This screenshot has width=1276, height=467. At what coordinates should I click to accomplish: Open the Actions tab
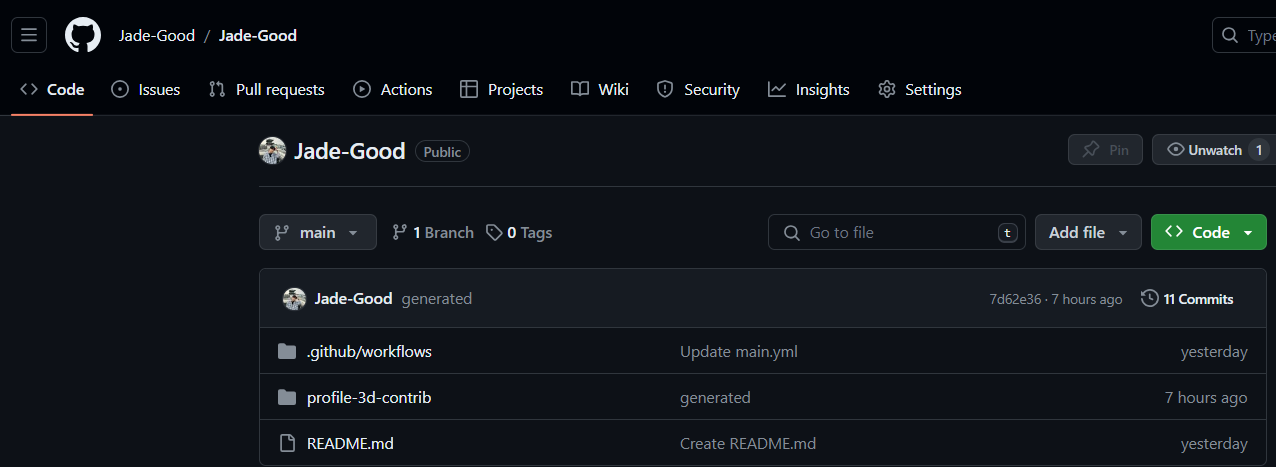(393, 90)
